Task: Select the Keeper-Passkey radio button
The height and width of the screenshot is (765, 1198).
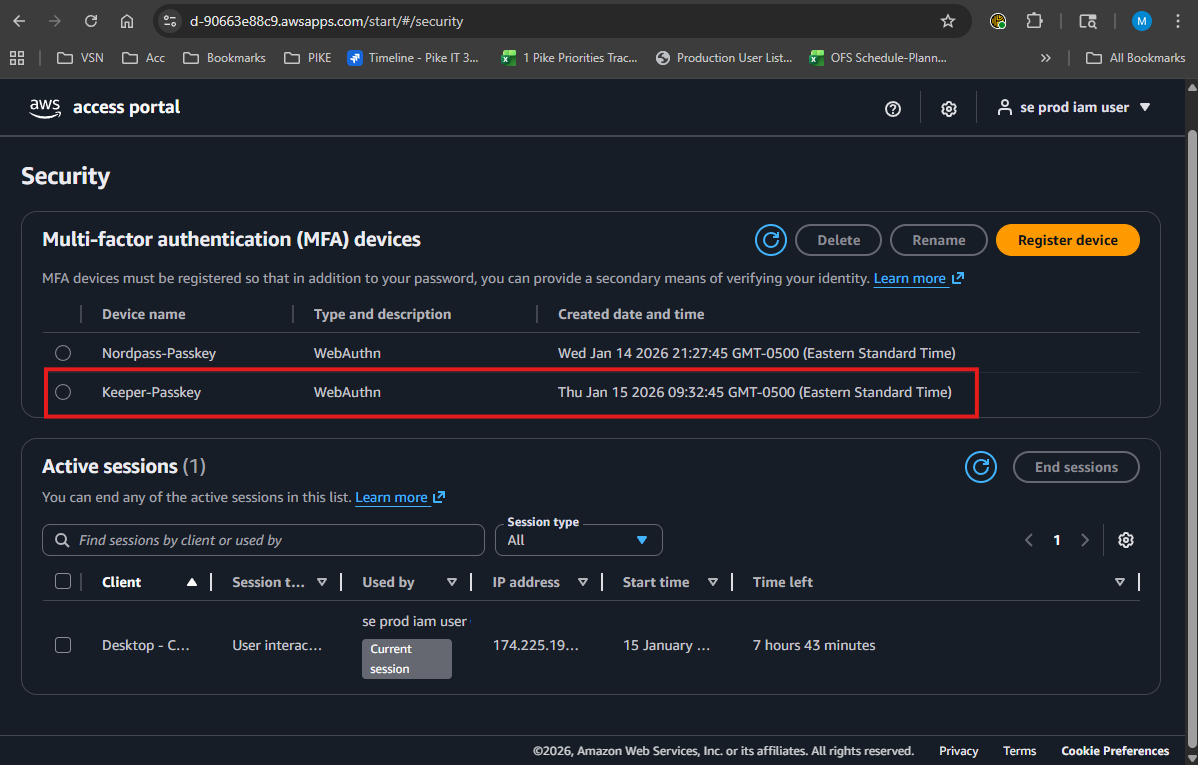Action: [x=63, y=392]
